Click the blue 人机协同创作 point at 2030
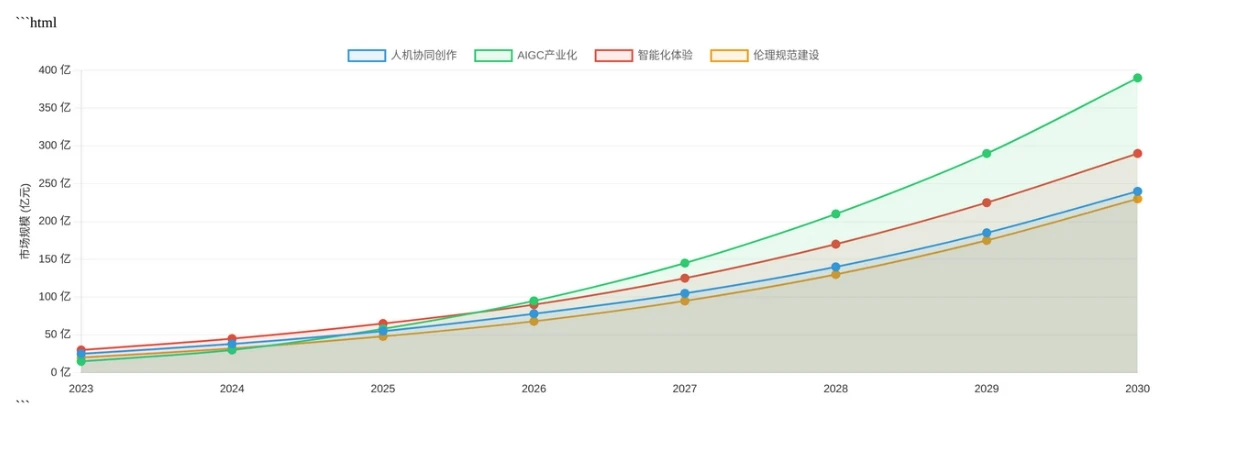Screen dimensions: 1247x449 (x=1137, y=191)
